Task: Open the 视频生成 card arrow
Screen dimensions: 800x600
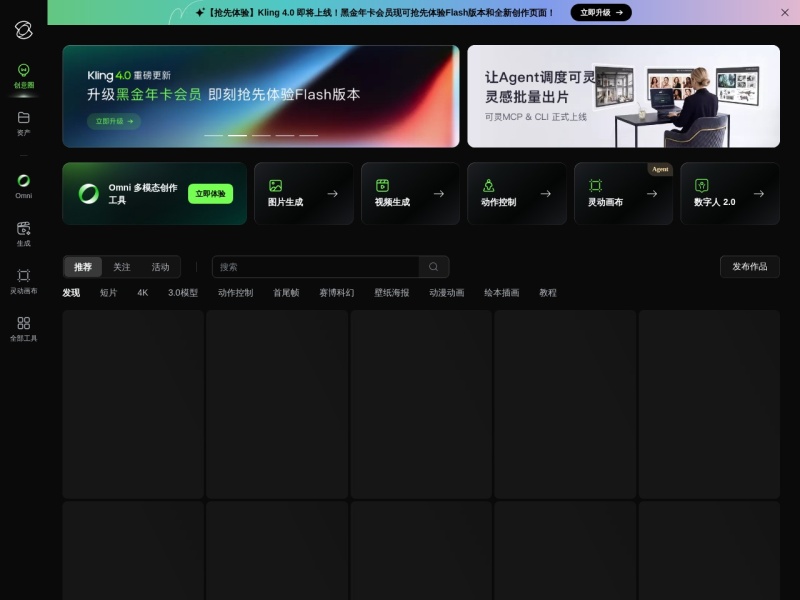Action: click(439, 193)
